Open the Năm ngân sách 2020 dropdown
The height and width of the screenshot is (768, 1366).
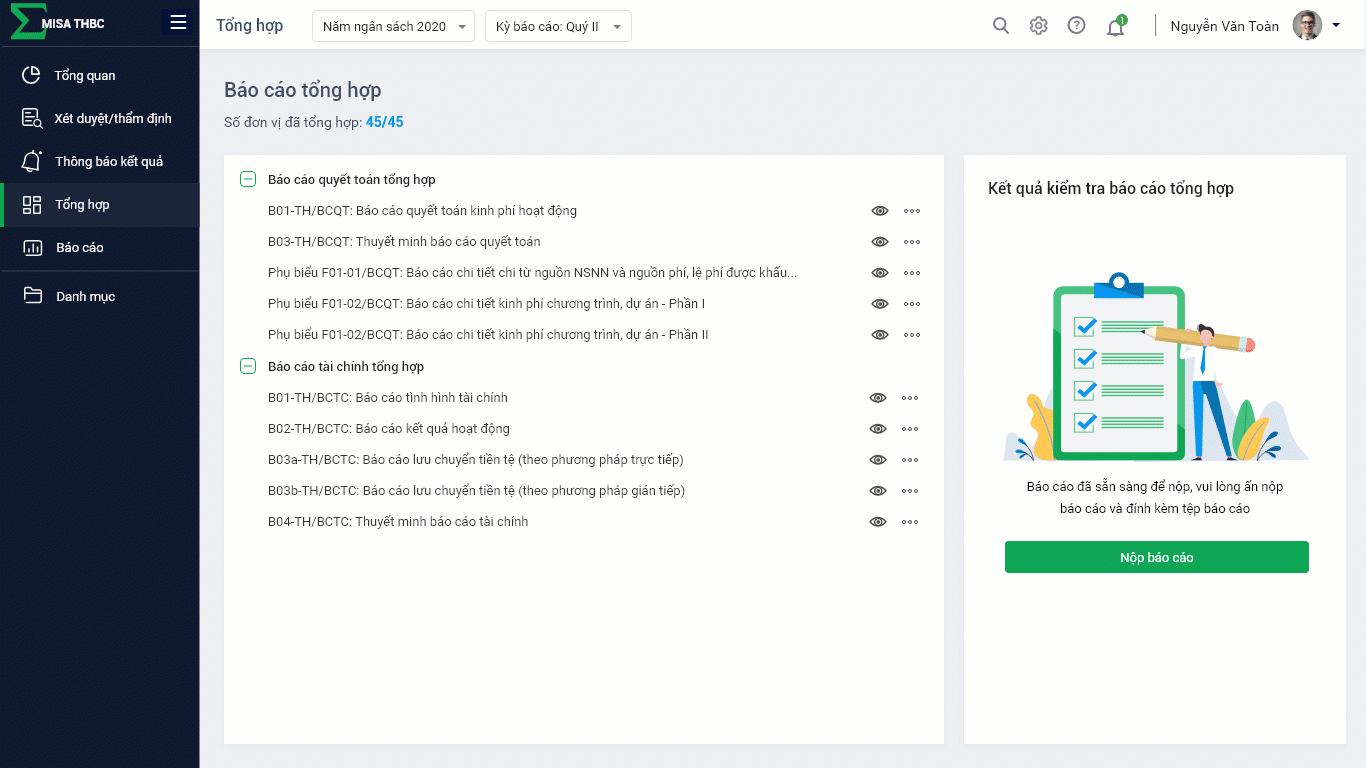pos(394,26)
